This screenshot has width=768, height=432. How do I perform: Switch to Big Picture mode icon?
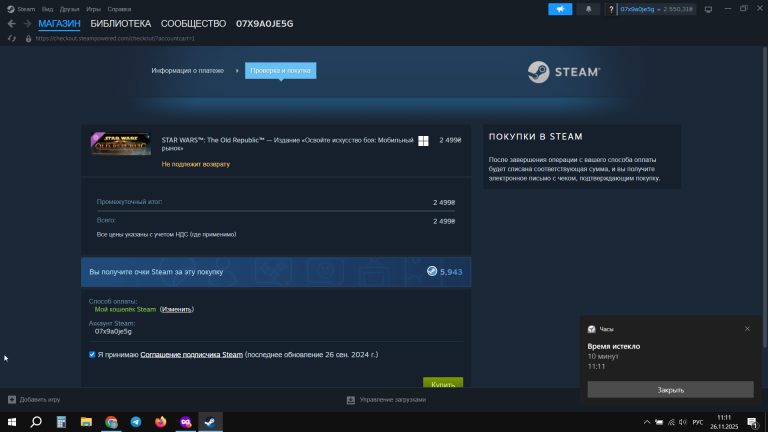(x=708, y=9)
